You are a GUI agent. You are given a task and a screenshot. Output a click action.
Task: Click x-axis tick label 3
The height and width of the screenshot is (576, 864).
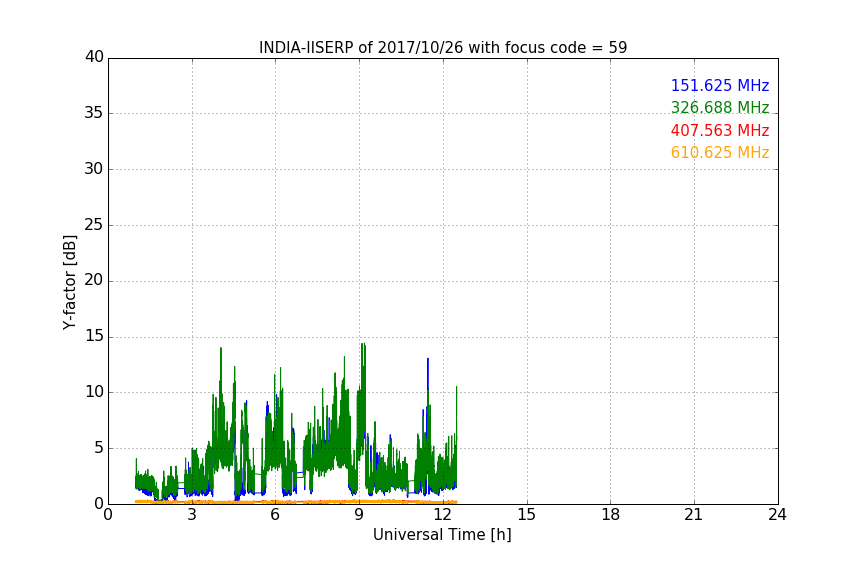point(192,515)
